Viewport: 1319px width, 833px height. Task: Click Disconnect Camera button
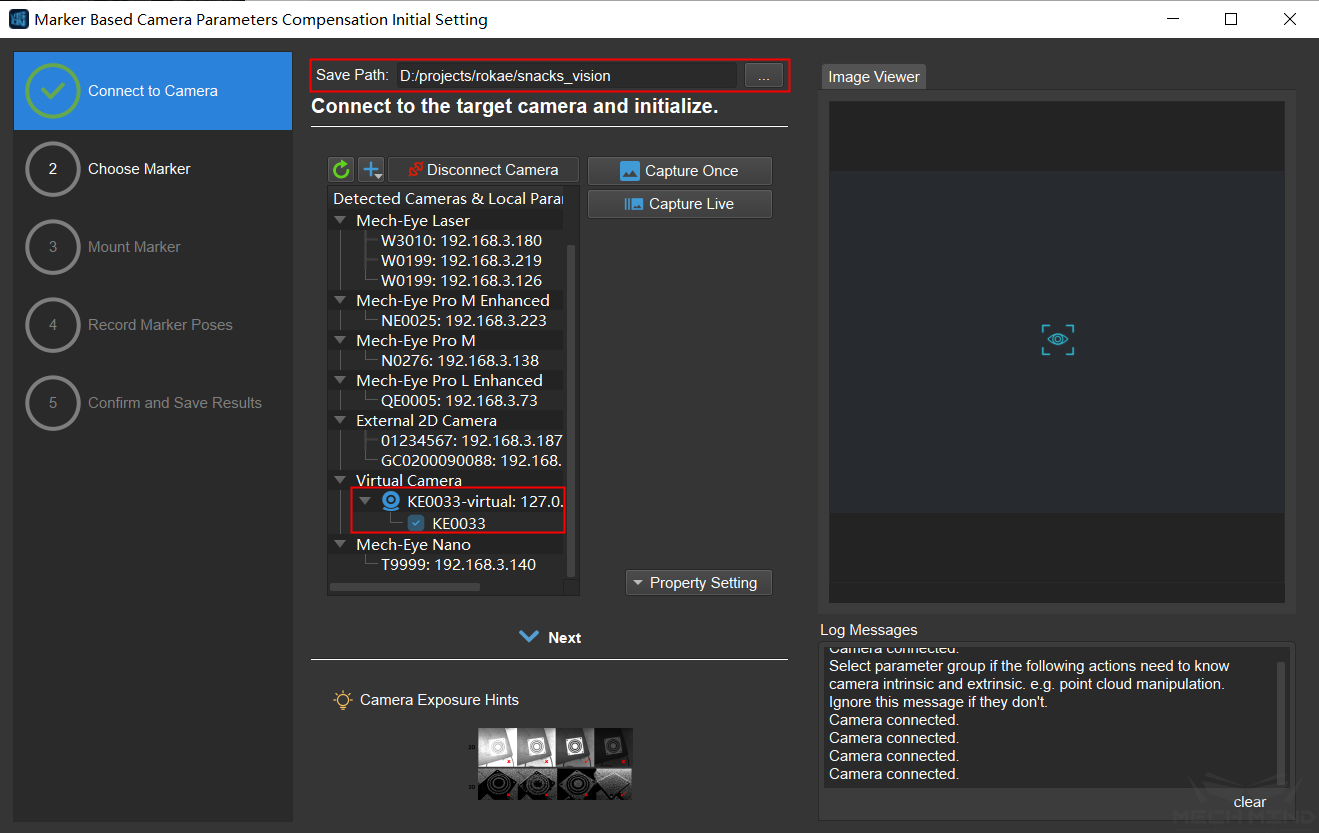tap(484, 170)
